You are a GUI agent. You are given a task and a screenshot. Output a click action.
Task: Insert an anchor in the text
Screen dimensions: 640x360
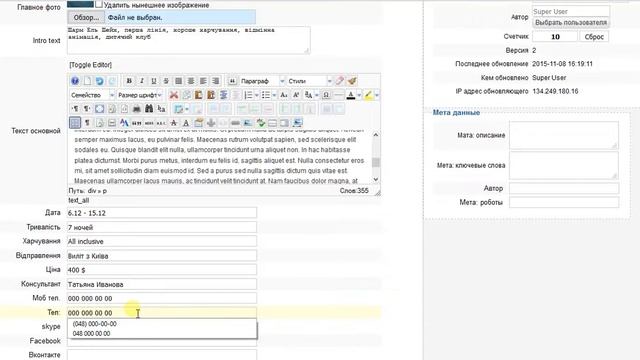(x=211, y=122)
